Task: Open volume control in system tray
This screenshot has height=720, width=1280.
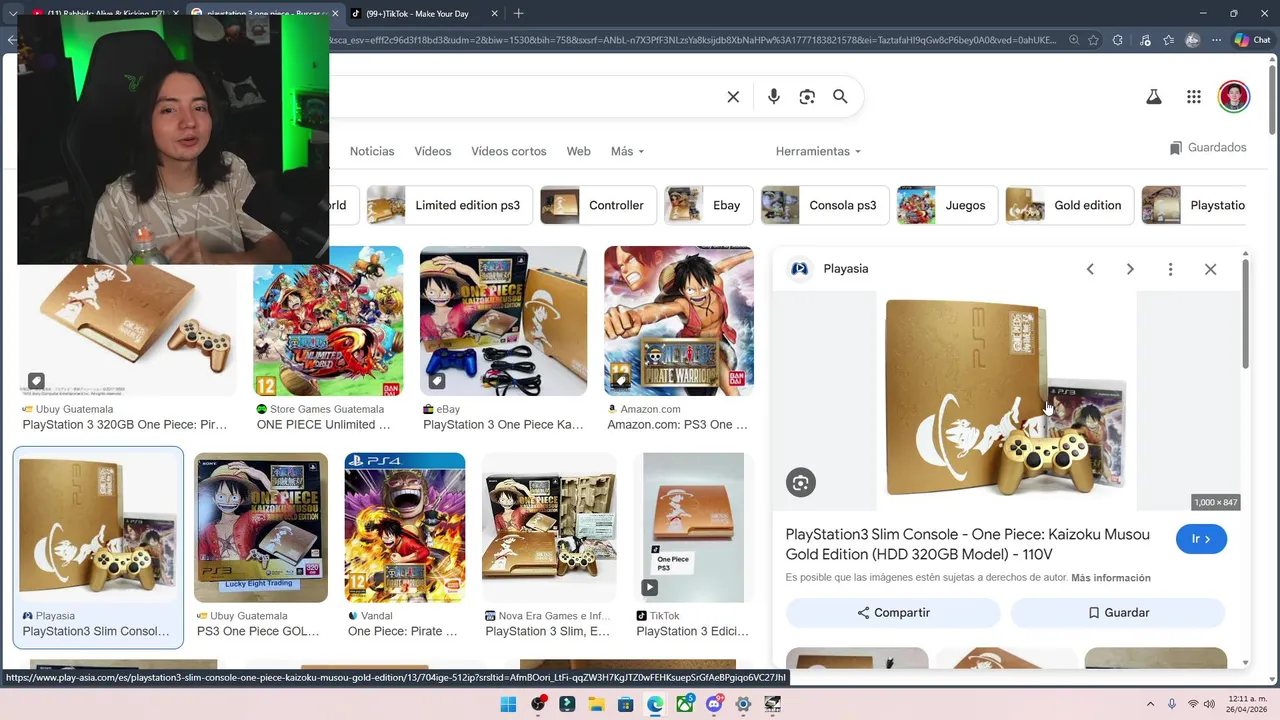Action: [x=1209, y=705]
